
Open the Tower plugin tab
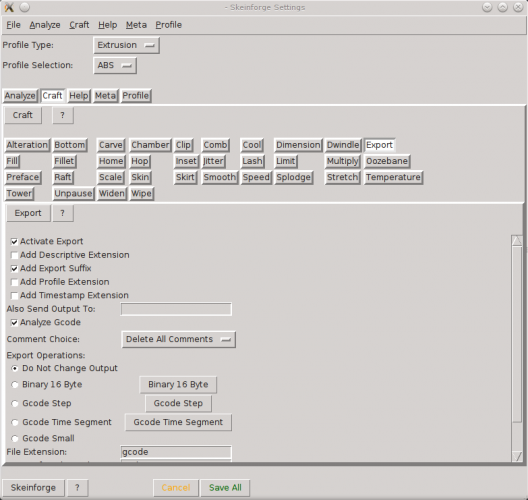[x=19, y=194]
